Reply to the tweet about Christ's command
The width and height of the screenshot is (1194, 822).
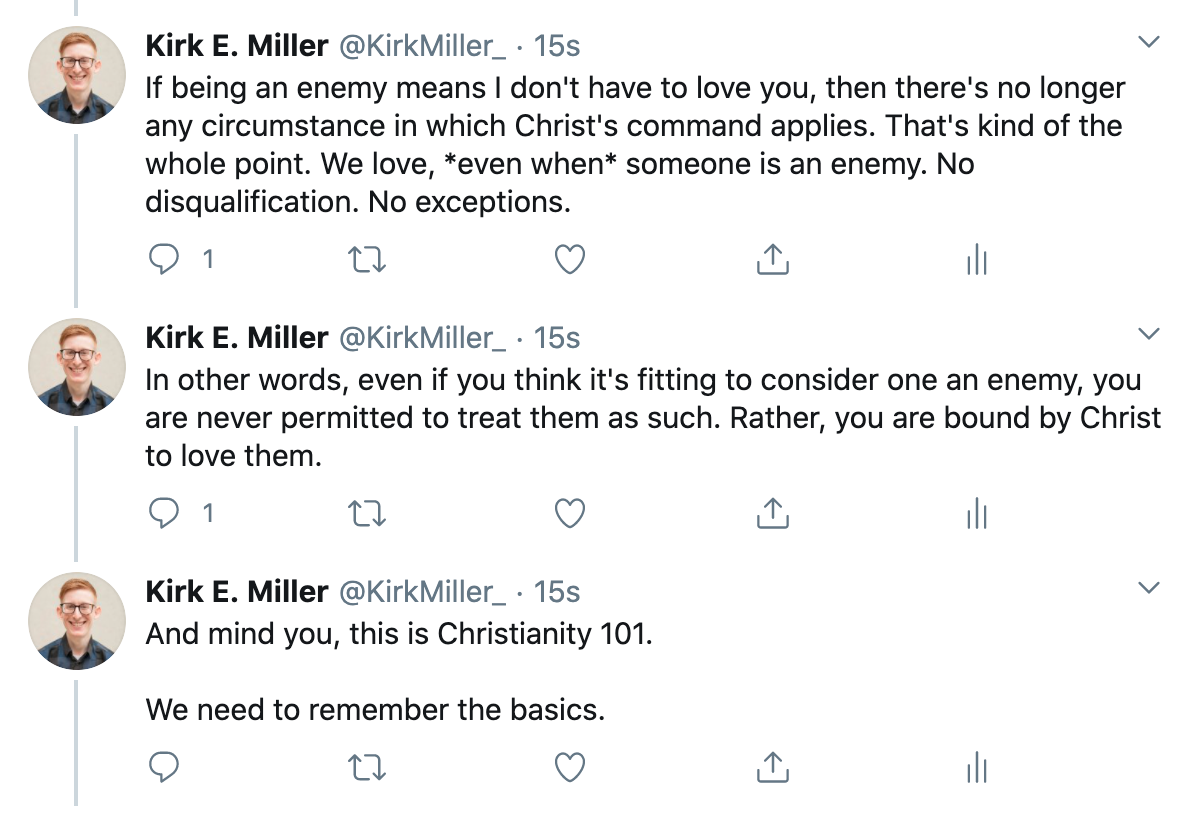[164, 260]
